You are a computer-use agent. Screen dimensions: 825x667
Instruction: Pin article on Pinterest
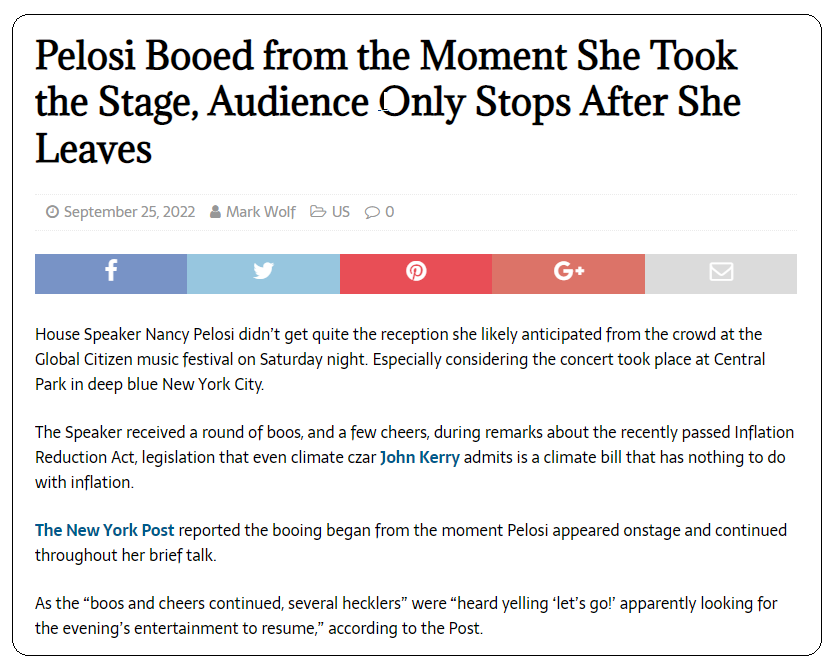pyautogui.click(x=416, y=274)
